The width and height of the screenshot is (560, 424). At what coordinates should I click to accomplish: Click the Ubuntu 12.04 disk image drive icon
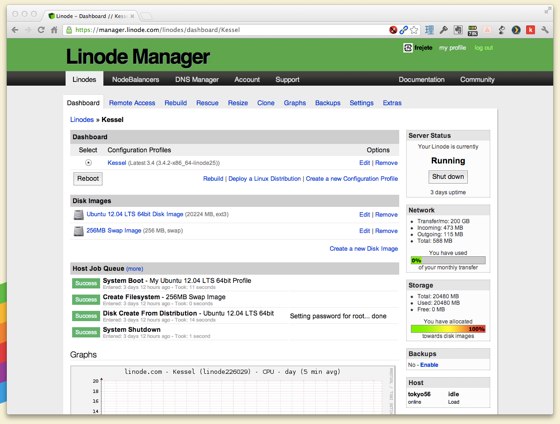click(x=79, y=215)
